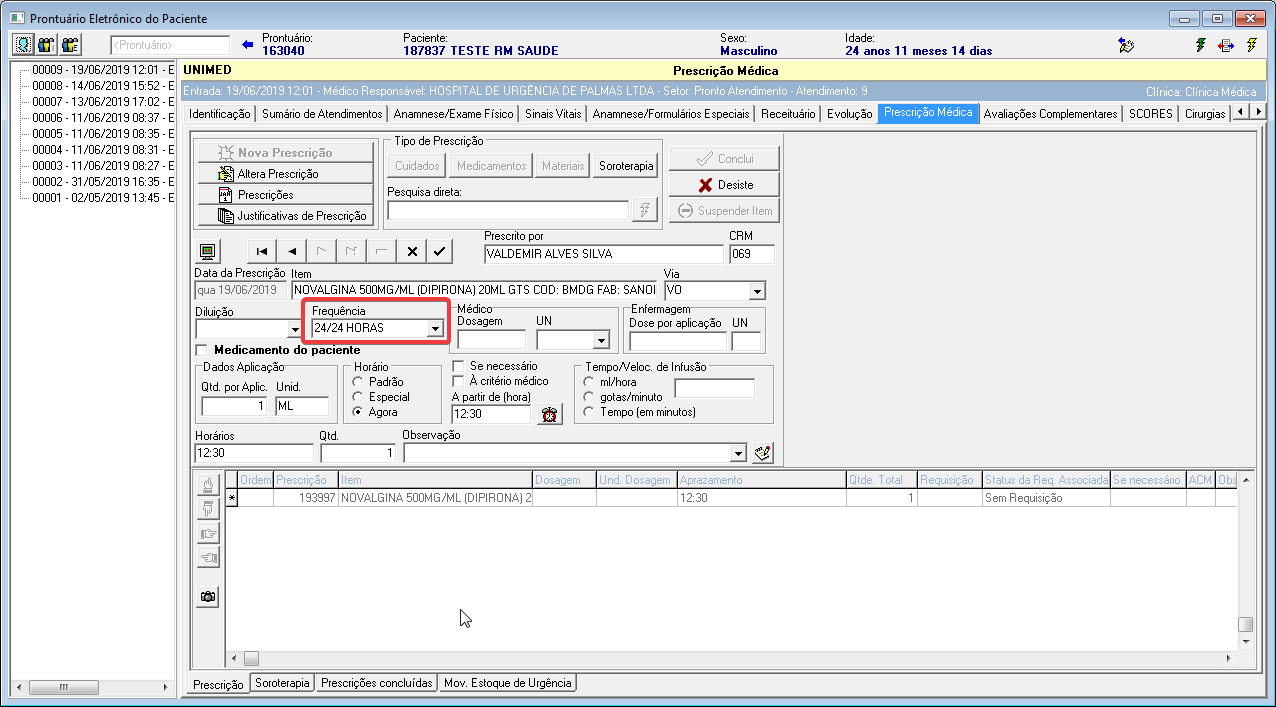The image size is (1276, 707).
Task: Click Justificativas de Prescrição button
Action: coord(286,216)
